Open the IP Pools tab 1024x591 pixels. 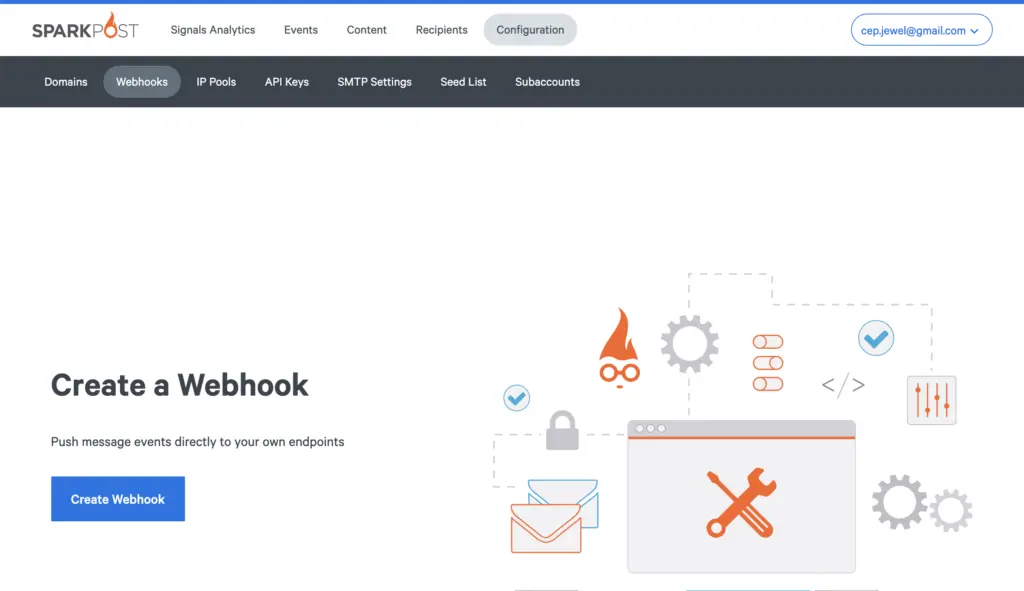coord(216,82)
